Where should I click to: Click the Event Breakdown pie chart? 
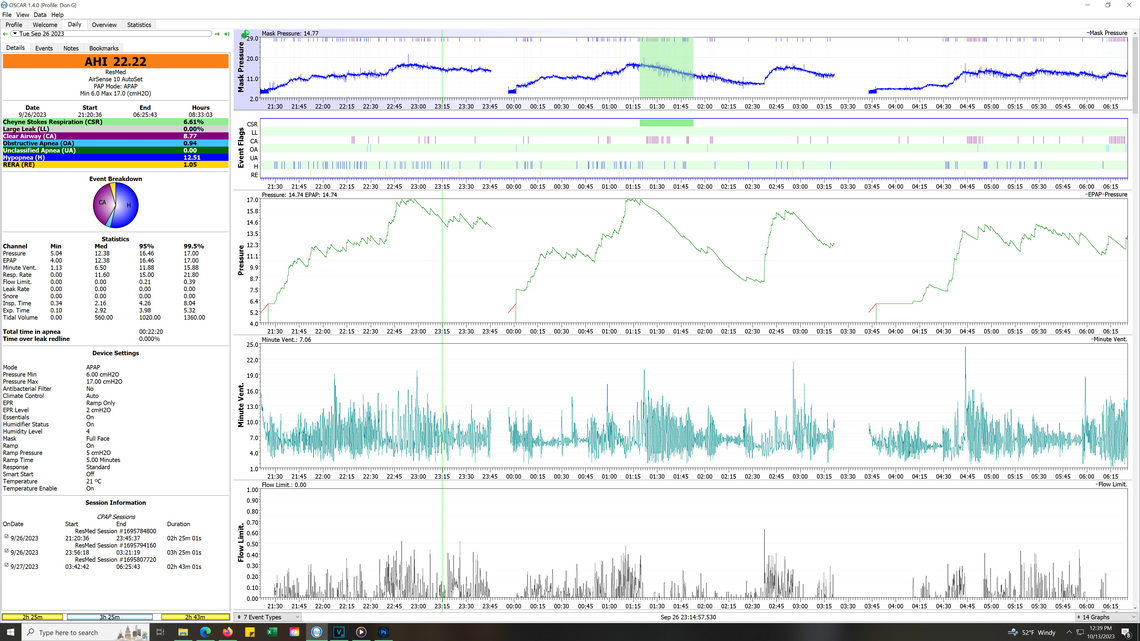click(x=116, y=205)
